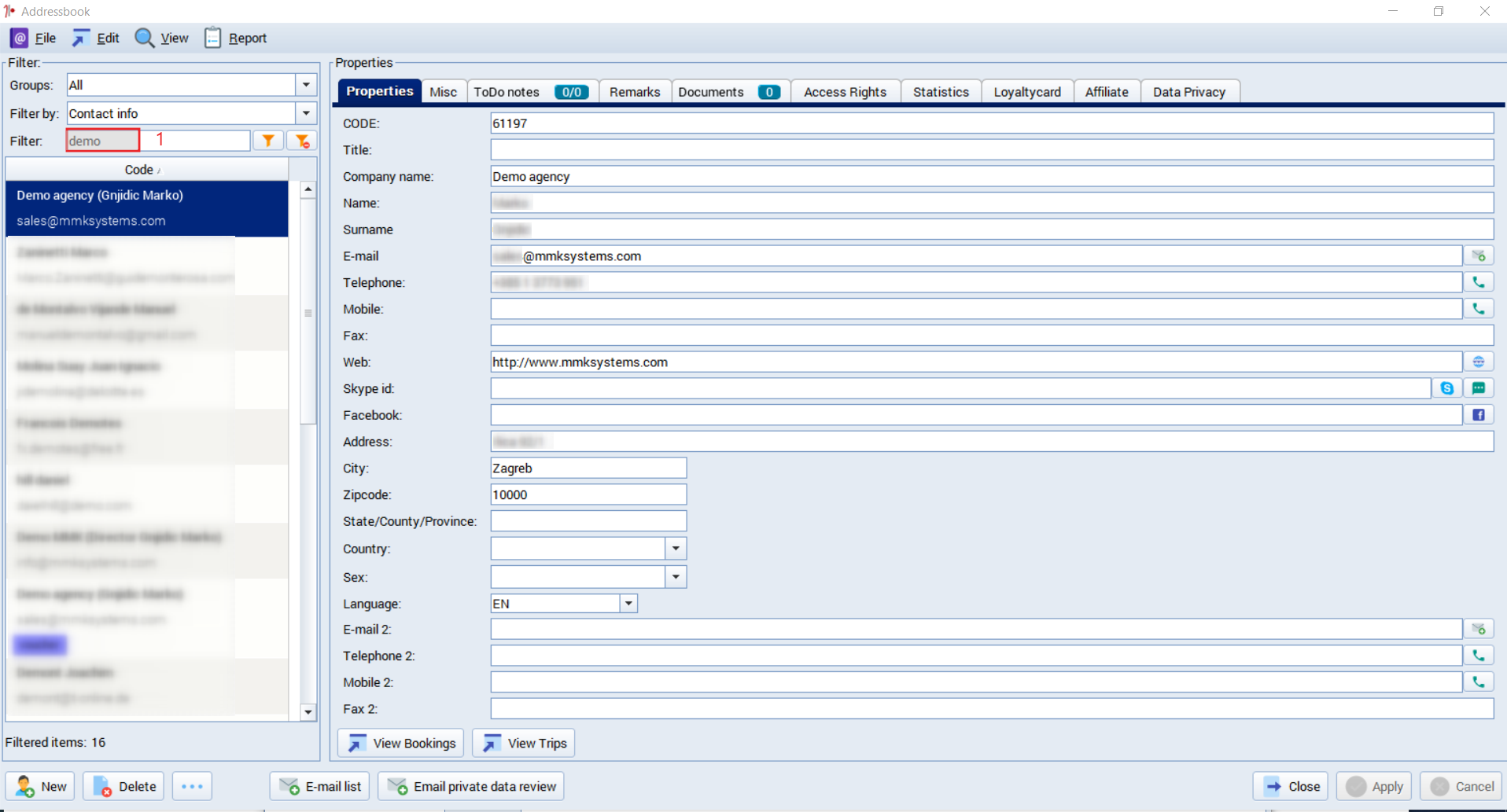Open the website via the Web globe icon
The width and height of the screenshot is (1507, 812).
point(1479,362)
